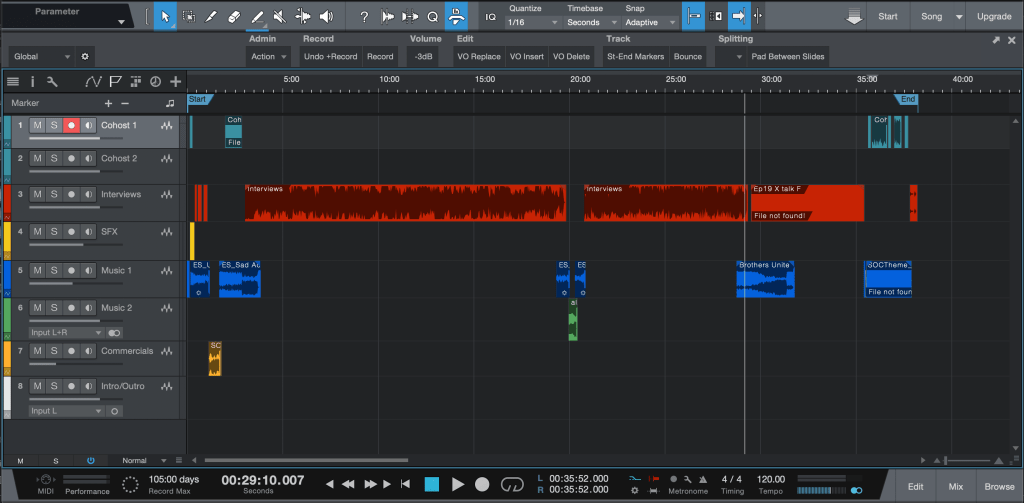
Task: Select the Arrow tool in the toolbar
Action: click(165, 17)
